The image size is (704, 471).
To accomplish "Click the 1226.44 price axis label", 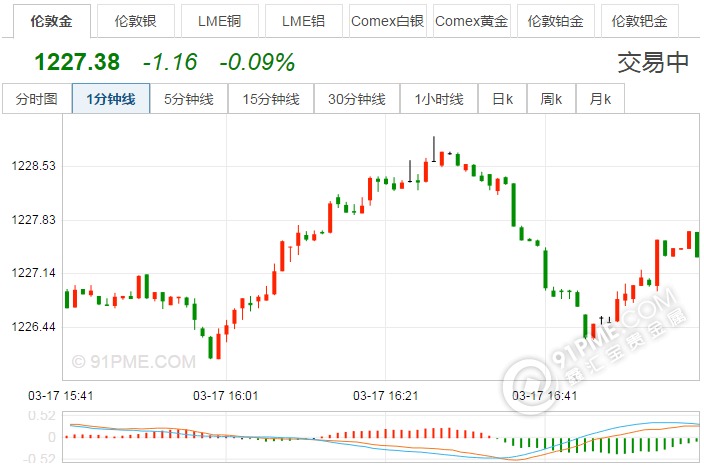I will tap(34, 326).
